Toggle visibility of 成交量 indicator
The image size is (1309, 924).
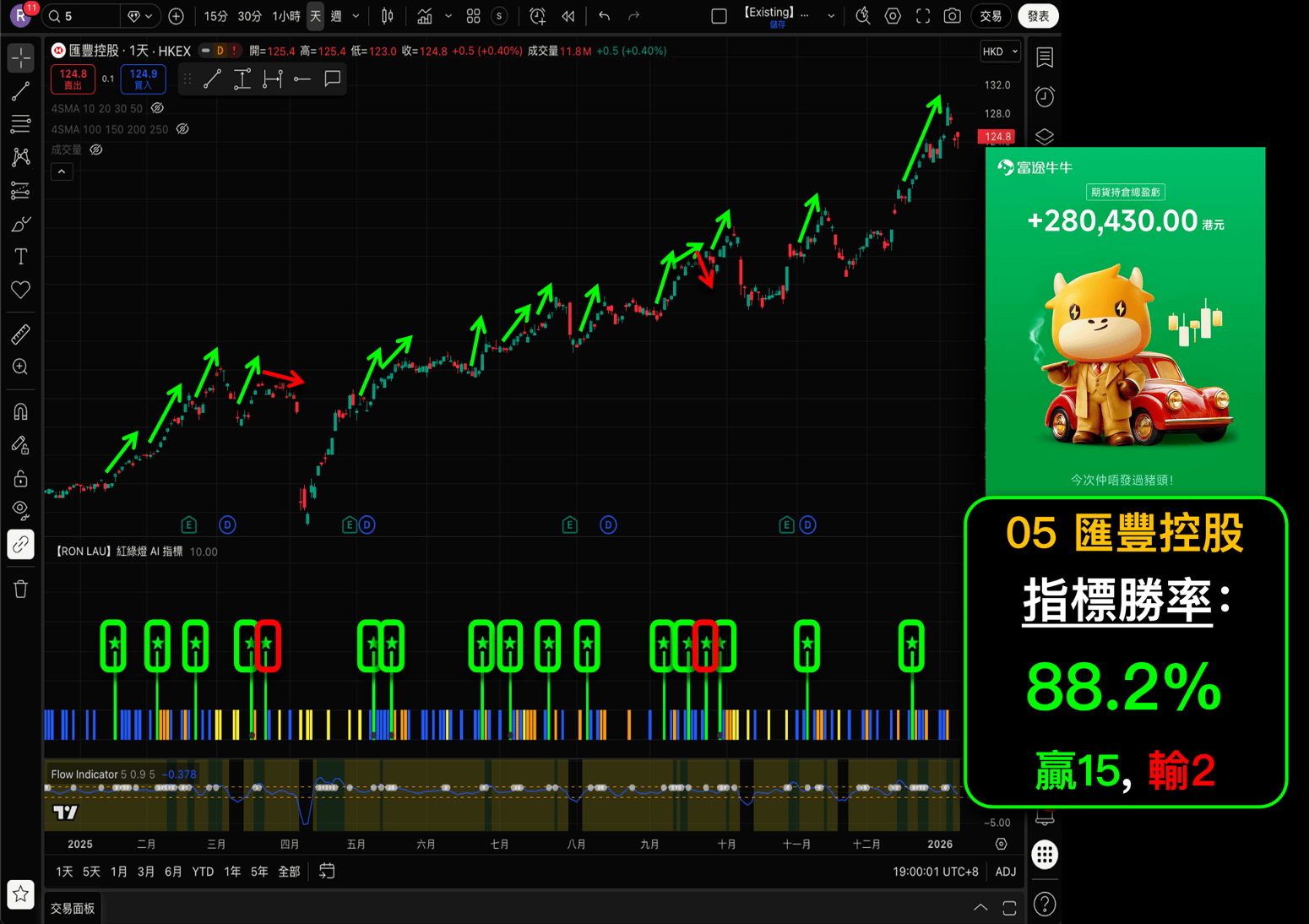[96, 149]
